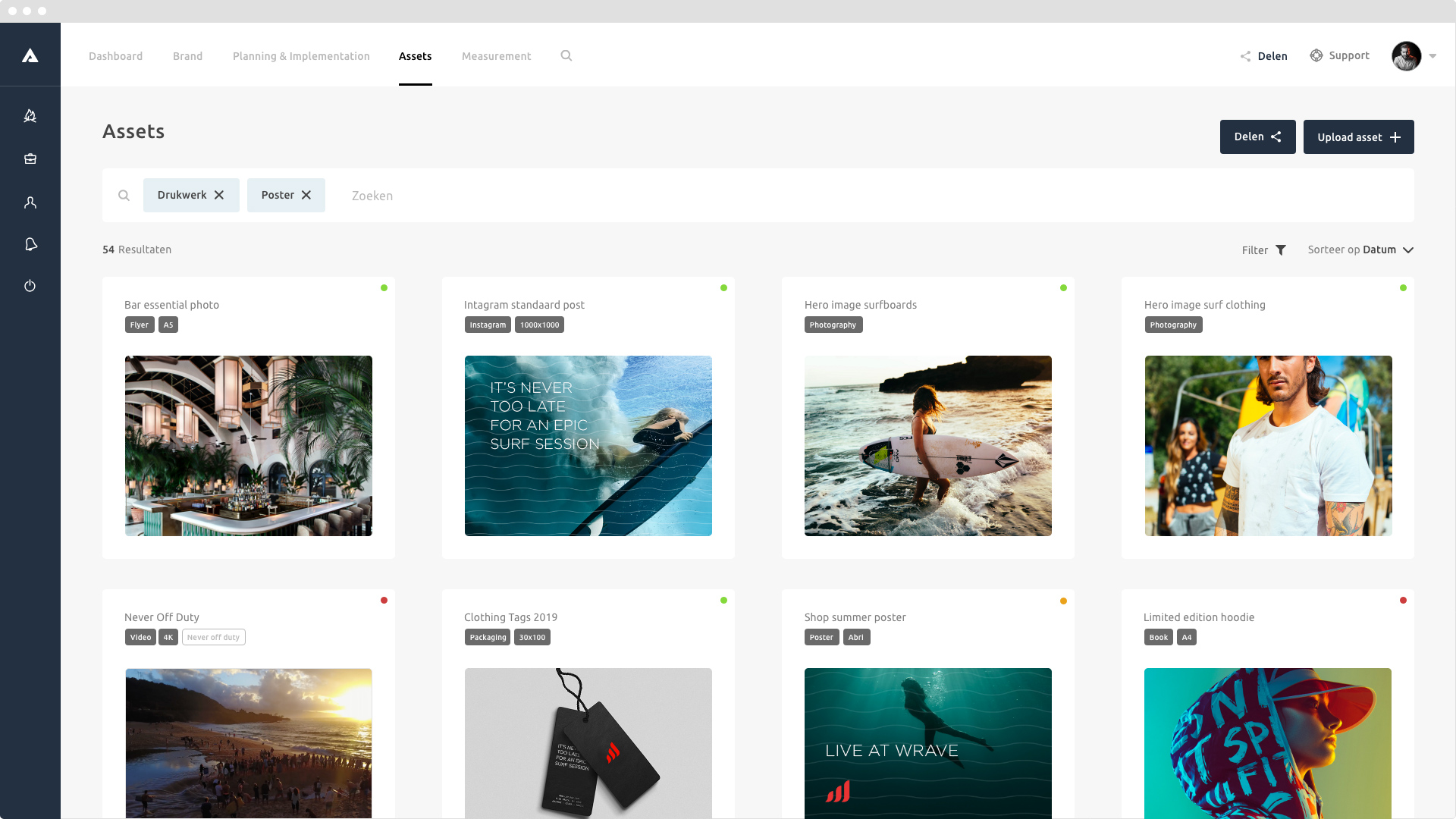
Task: Click the Filter funnel icon
Action: coord(1281,250)
